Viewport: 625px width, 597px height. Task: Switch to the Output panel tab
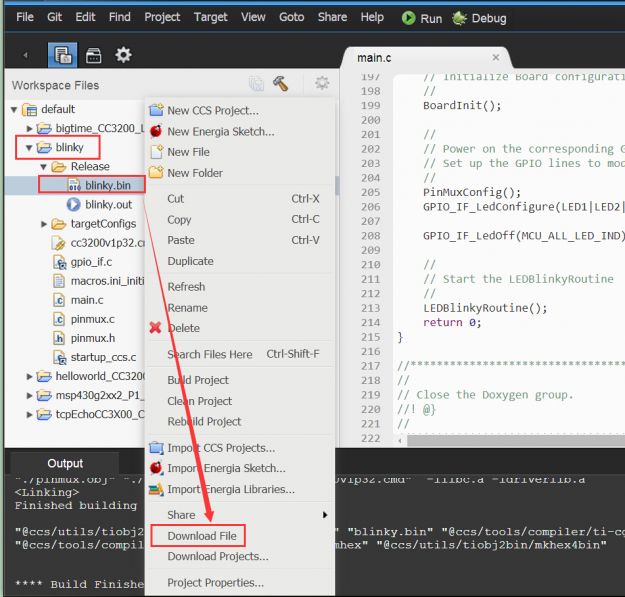65,463
